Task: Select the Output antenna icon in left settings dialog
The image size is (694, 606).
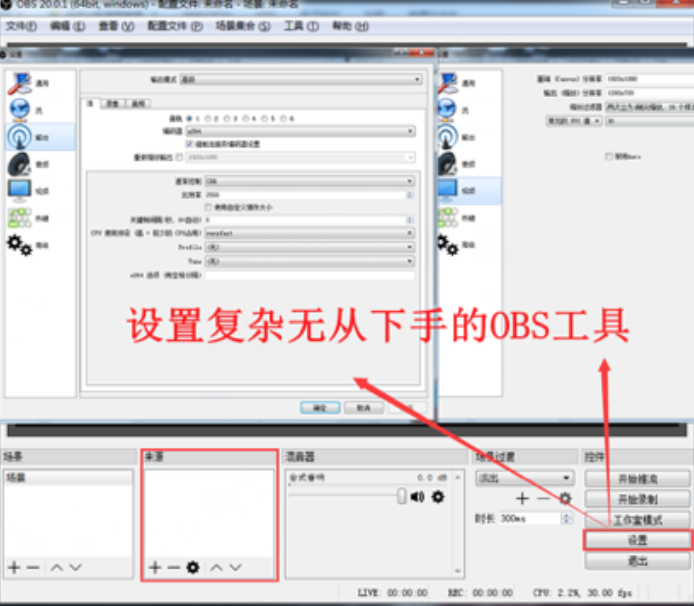Action: [x=19, y=137]
